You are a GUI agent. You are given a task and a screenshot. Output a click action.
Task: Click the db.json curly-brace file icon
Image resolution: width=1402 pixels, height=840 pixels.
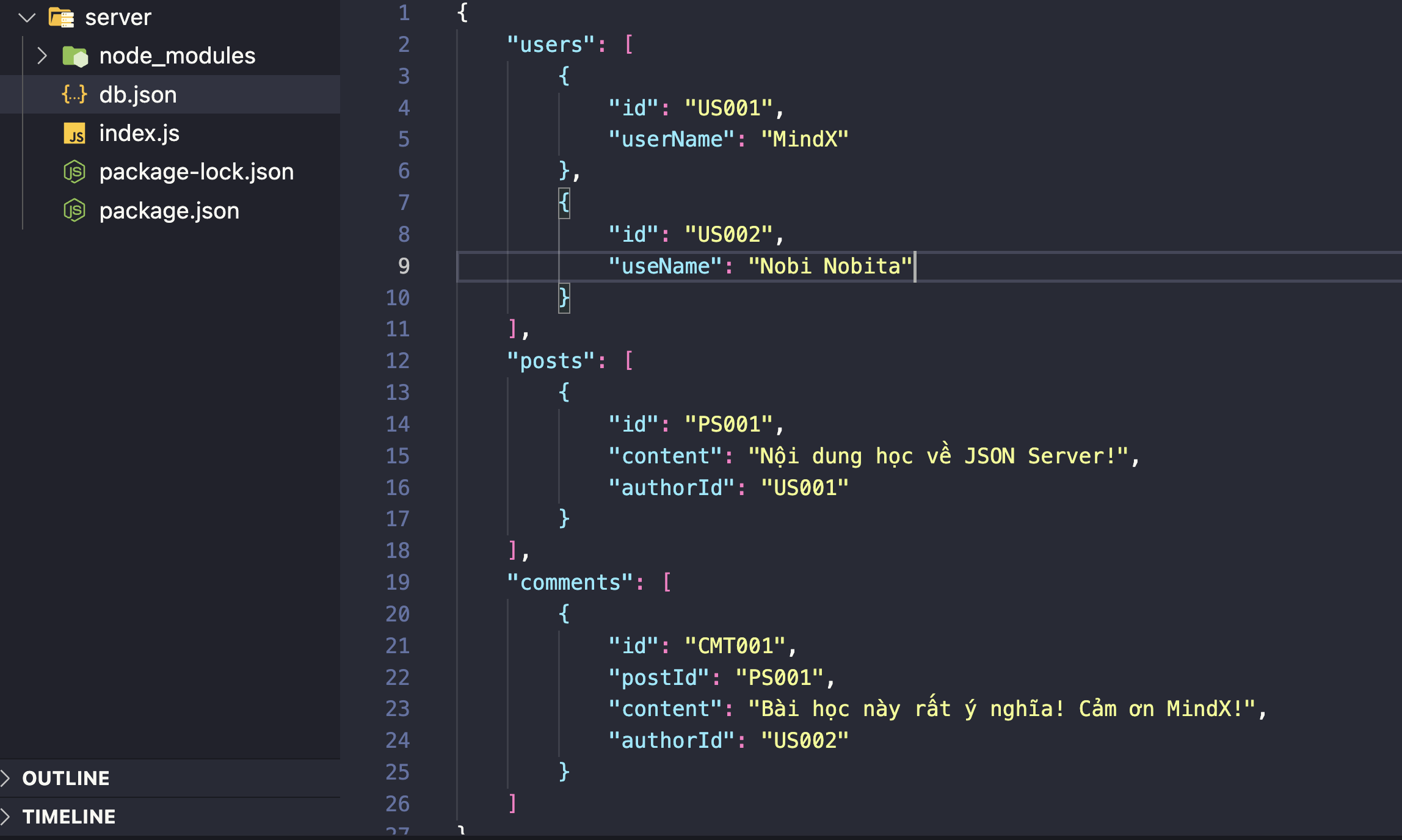point(74,95)
